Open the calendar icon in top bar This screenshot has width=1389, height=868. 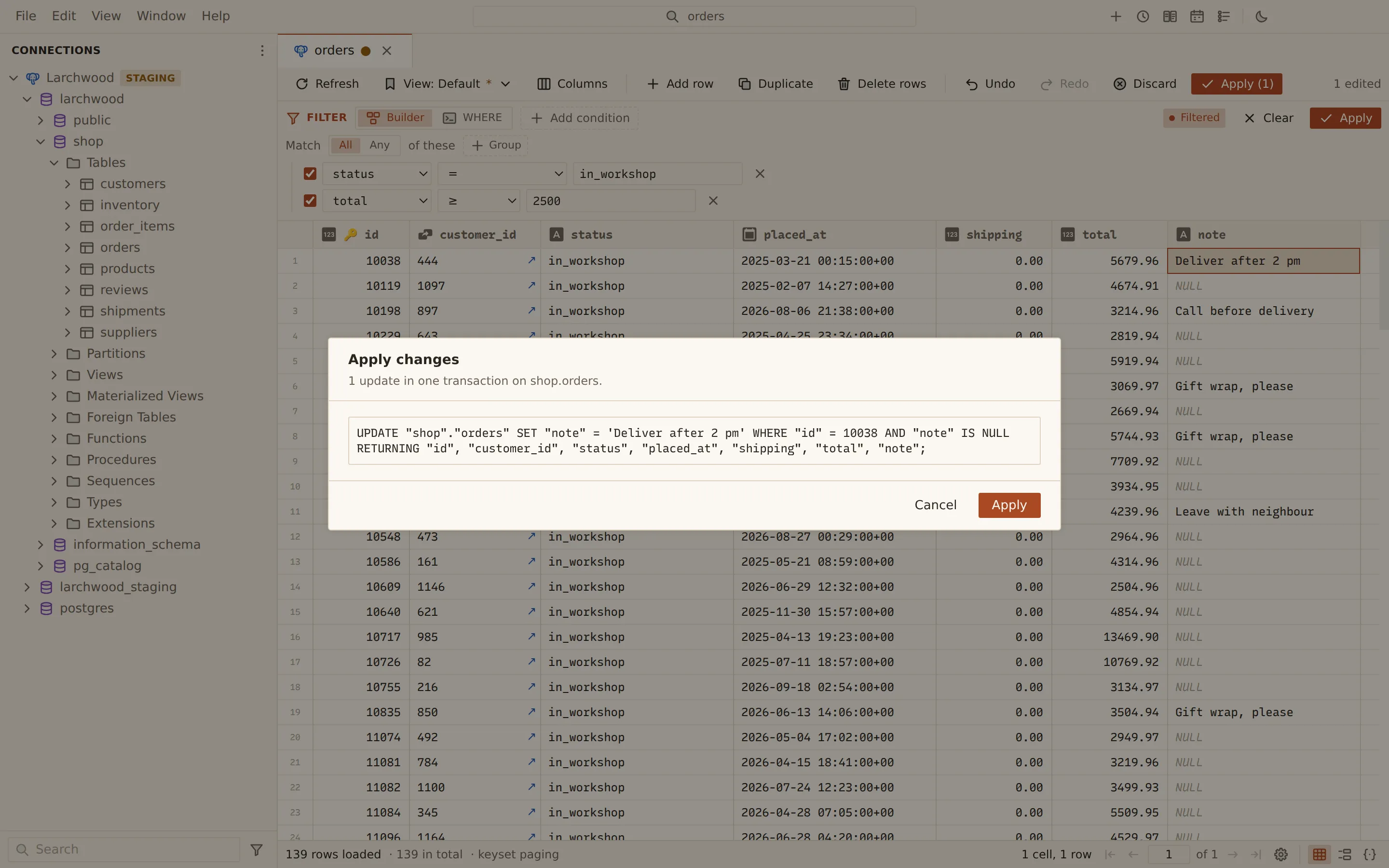(x=1196, y=17)
